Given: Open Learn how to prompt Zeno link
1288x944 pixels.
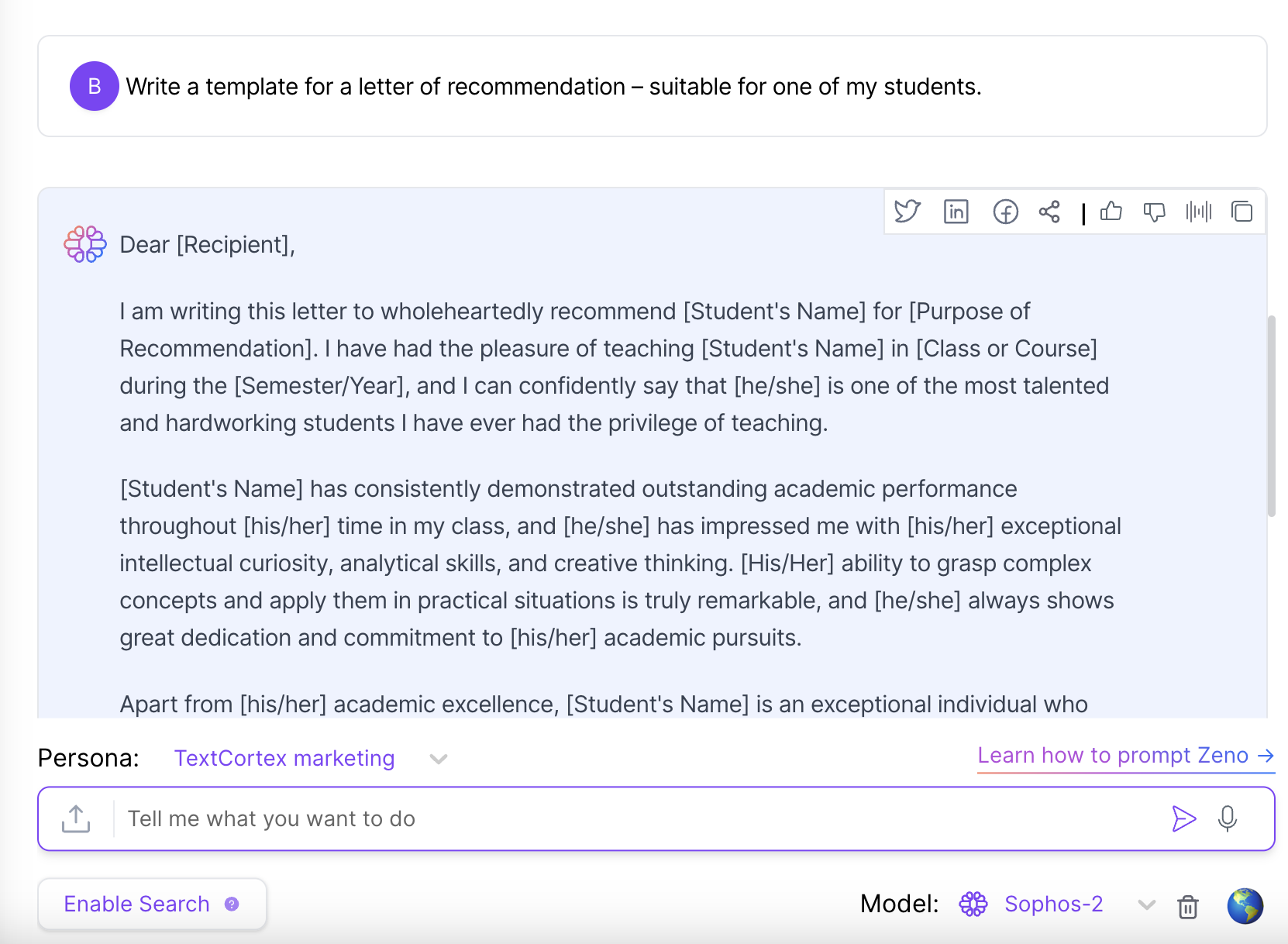Looking at the screenshot, I should pyautogui.click(x=1126, y=756).
